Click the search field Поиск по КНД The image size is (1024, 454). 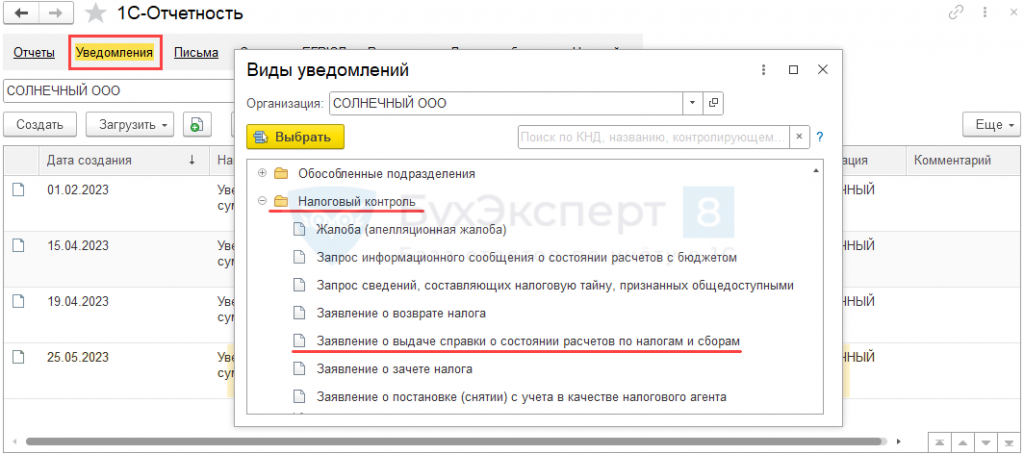654,137
